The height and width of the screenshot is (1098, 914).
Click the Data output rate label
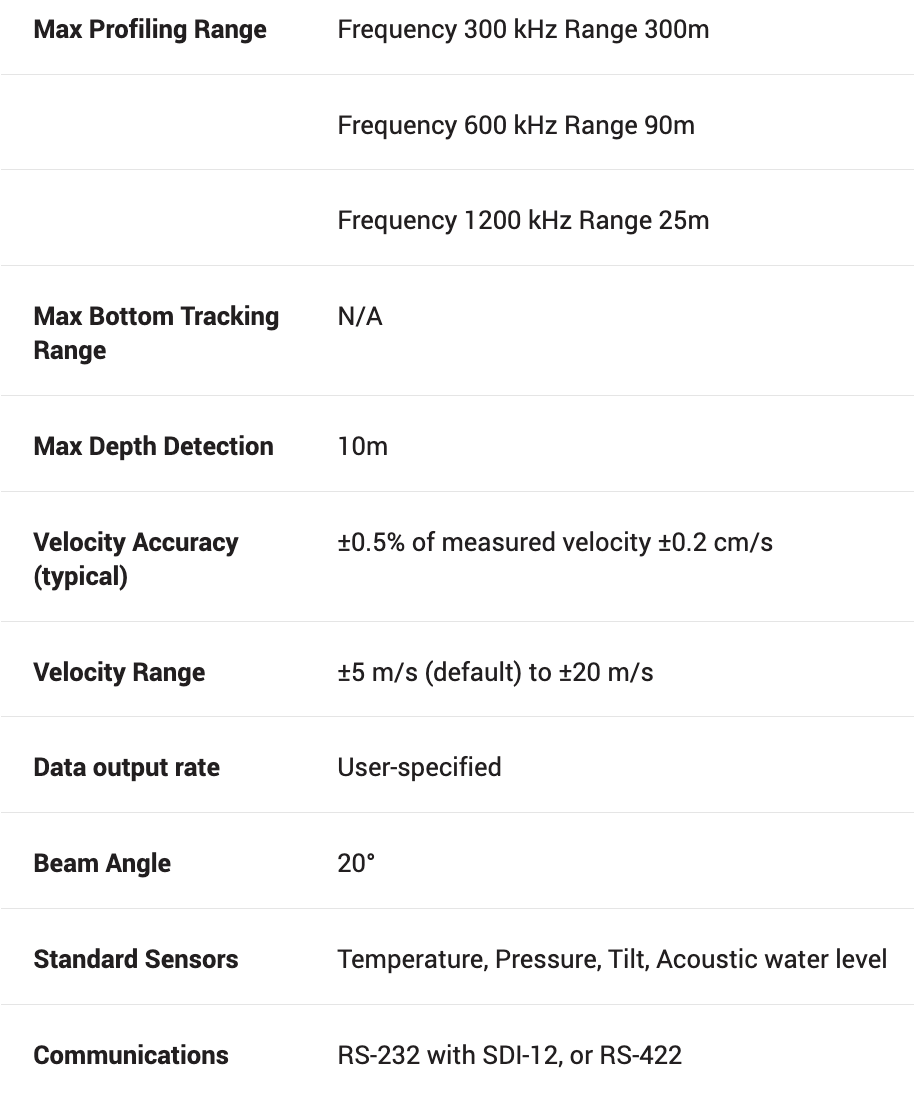(x=126, y=768)
